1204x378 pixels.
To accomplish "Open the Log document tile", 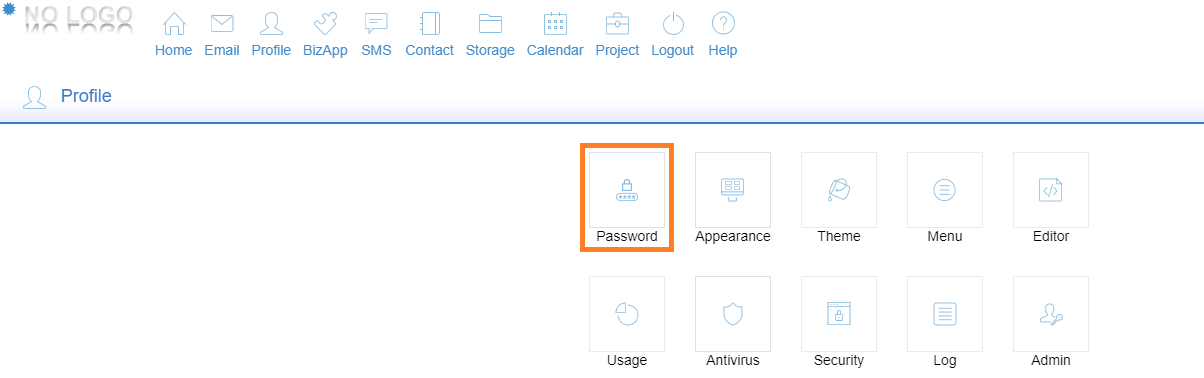I will coord(945,314).
